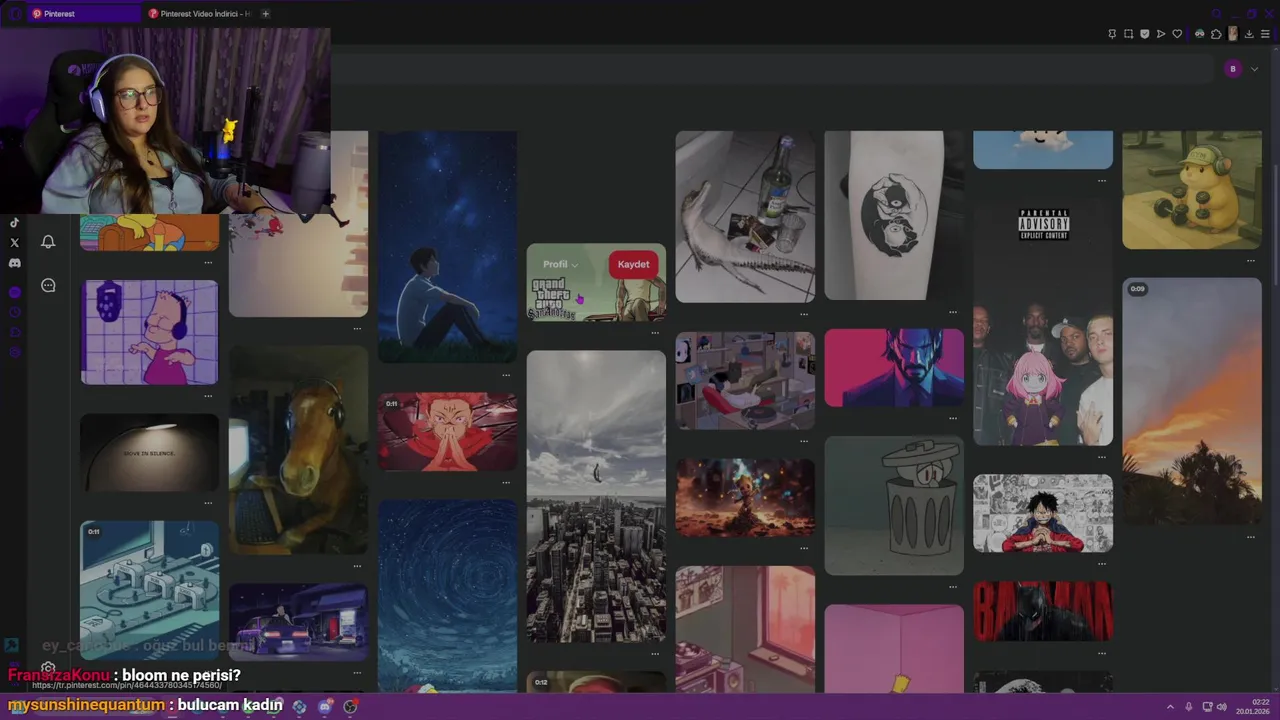Open the swirling night sky pin

tap(447, 597)
